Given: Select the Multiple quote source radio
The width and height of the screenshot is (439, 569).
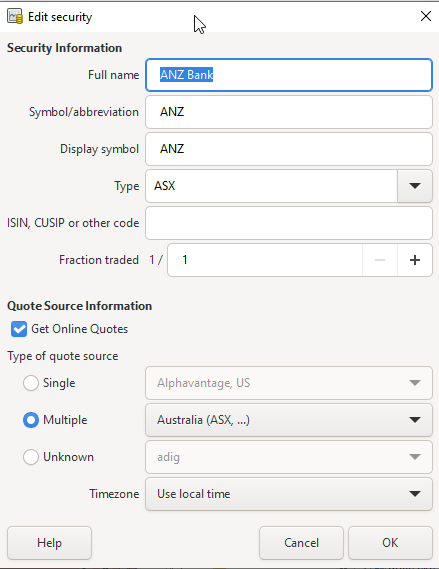Looking at the screenshot, I should tap(31, 420).
